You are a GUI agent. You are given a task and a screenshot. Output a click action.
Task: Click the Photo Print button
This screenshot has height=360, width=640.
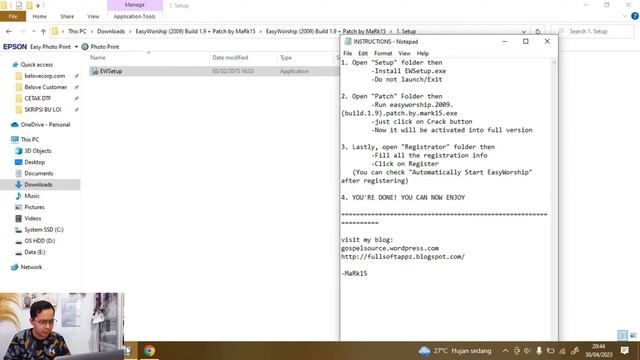[100, 47]
